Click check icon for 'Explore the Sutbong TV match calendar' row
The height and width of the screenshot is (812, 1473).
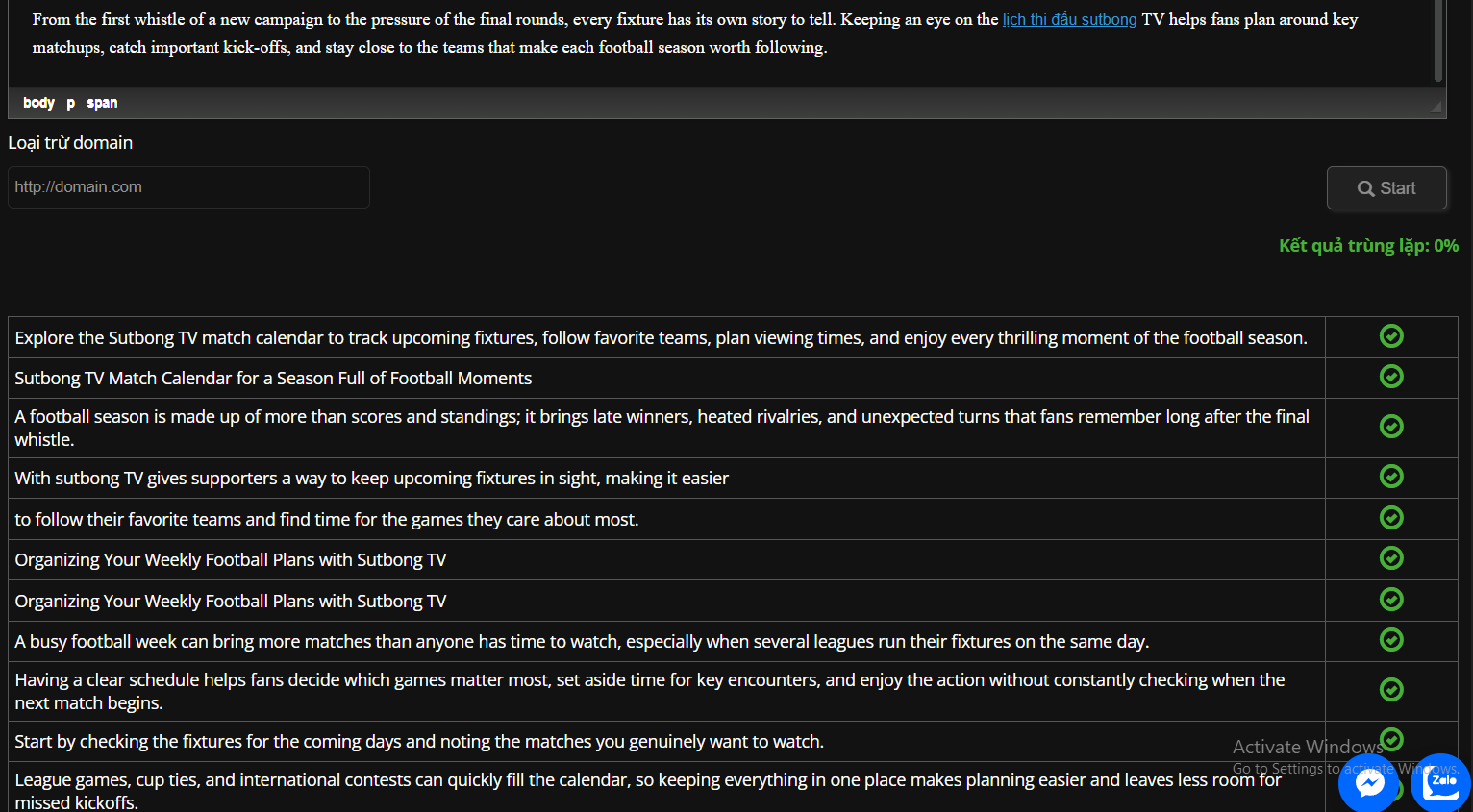pos(1391,336)
